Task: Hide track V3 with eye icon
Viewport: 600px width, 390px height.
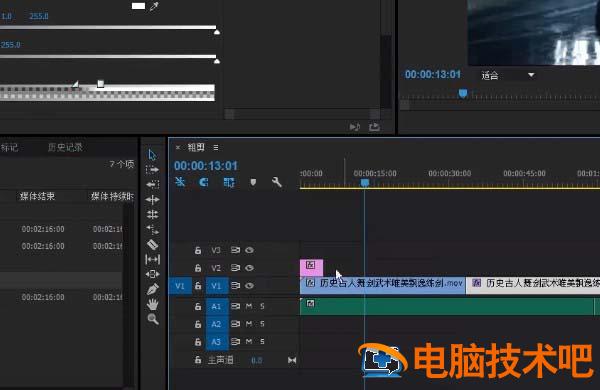Action: [249, 250]
